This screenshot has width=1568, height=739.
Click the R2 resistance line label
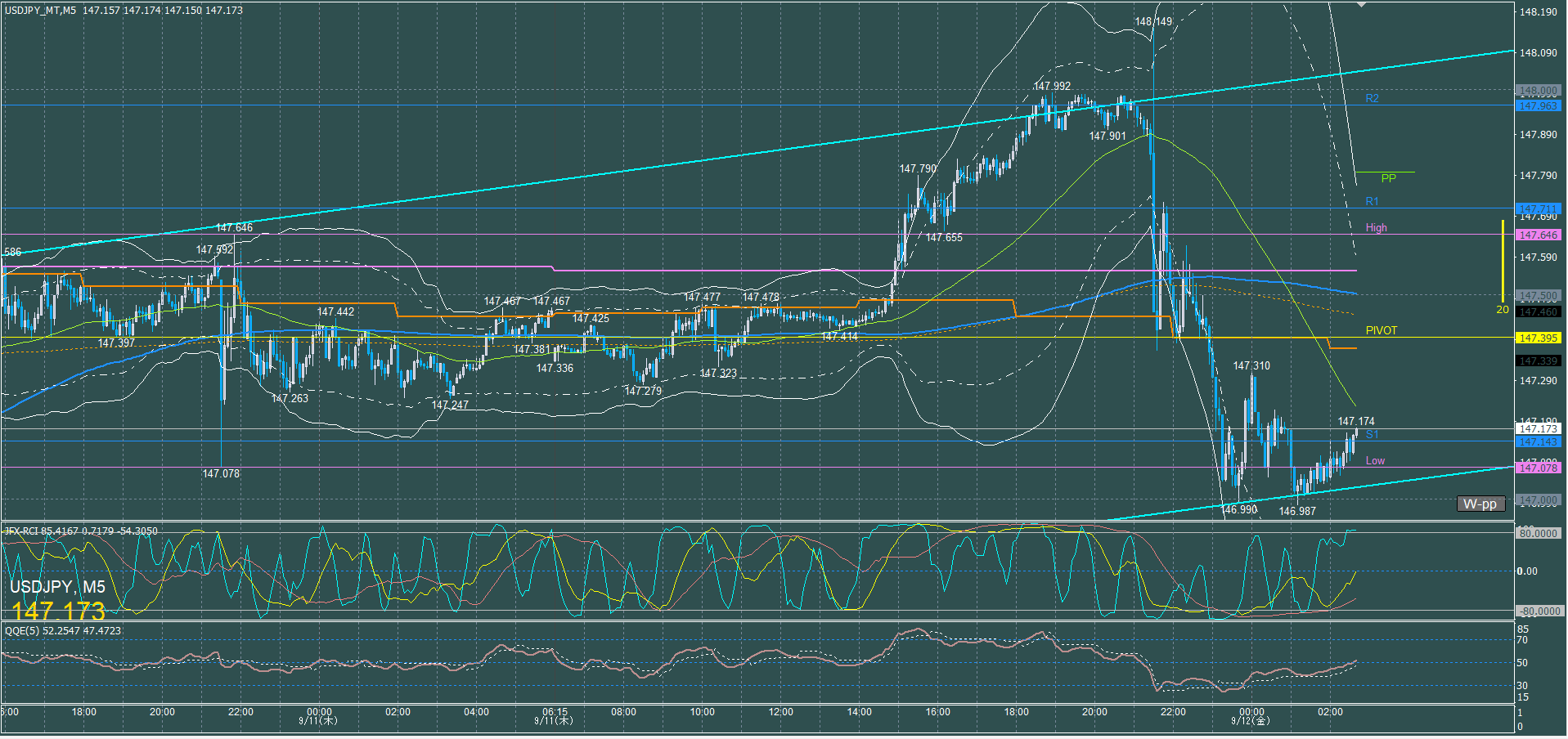tap(1372, 99)
